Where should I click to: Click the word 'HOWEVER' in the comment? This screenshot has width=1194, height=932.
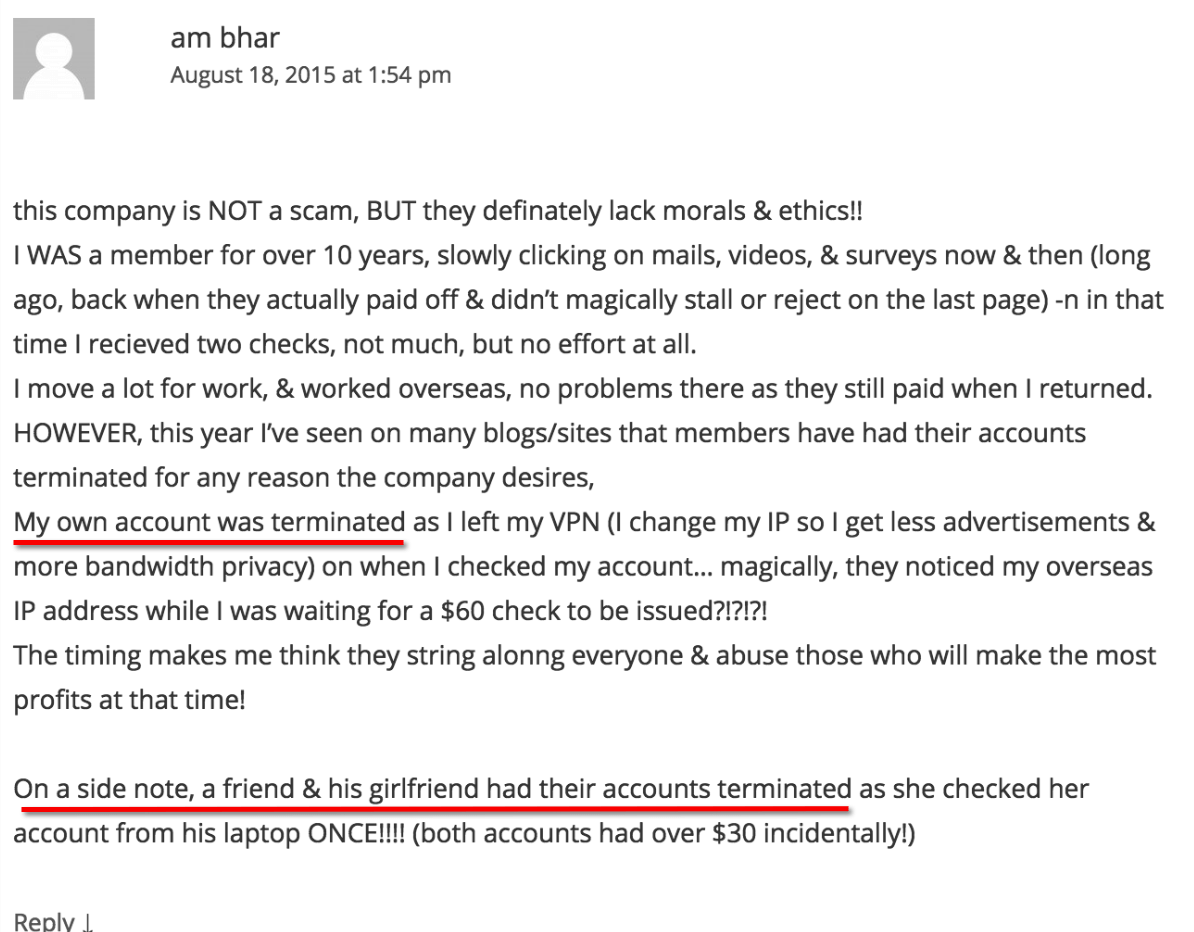pos(77,433)
